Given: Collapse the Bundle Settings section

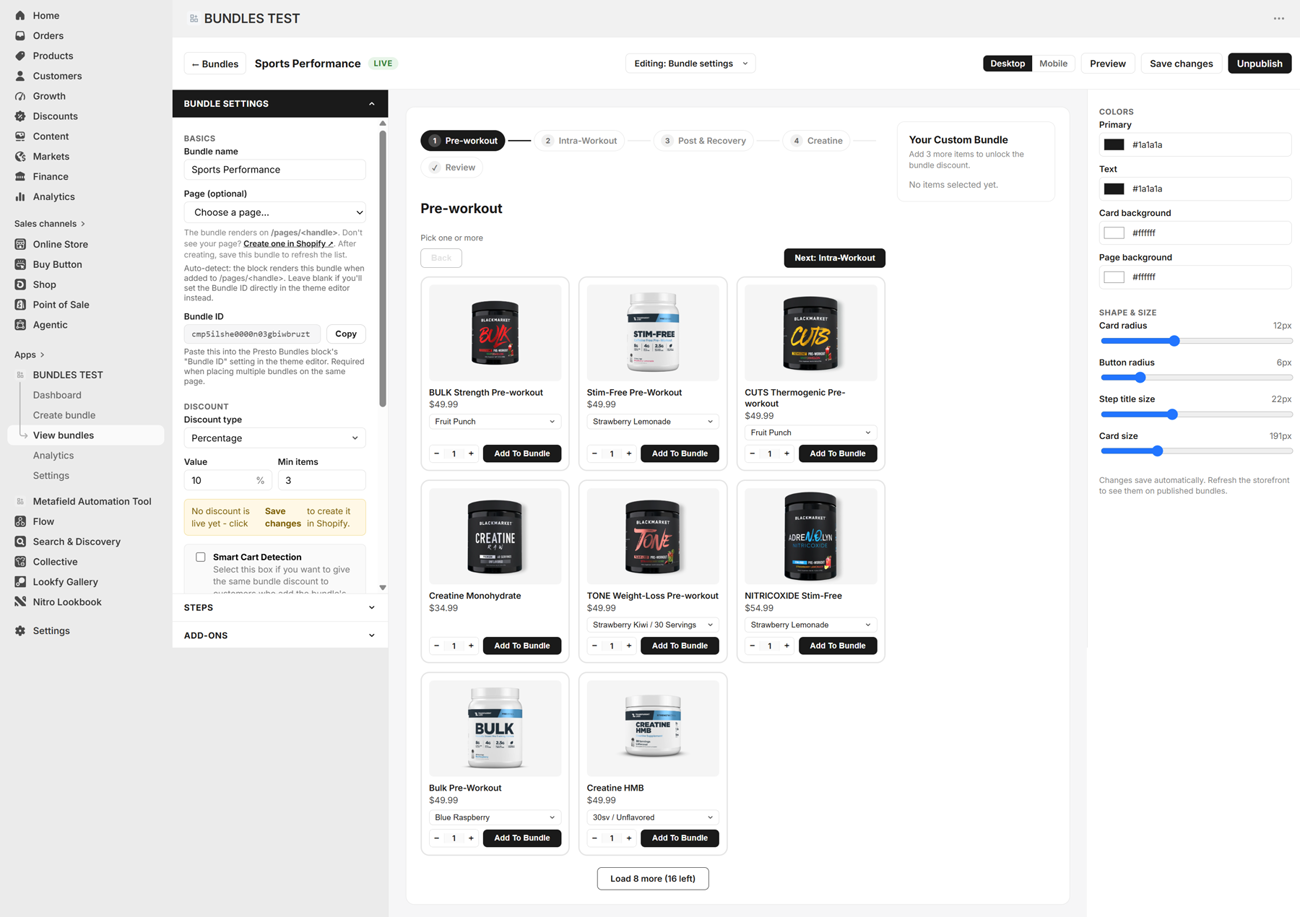Looking at the screenshot, I should (280, 103).
